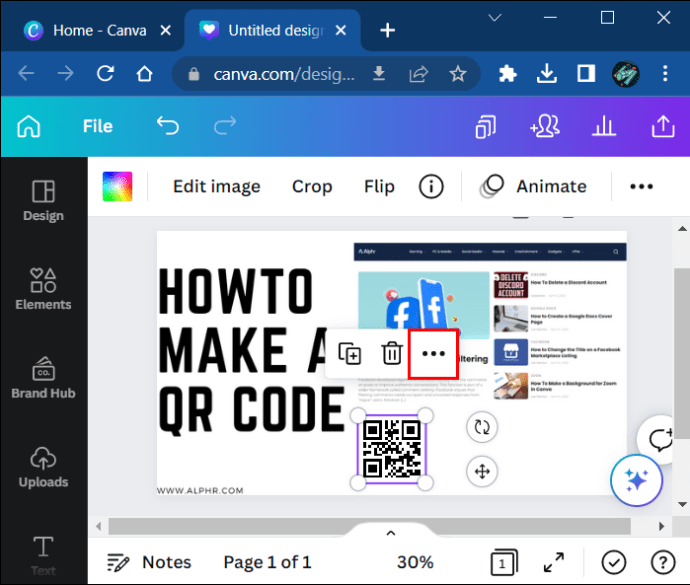Open browser downloads
690x585 pixels.
coord(547,74)
